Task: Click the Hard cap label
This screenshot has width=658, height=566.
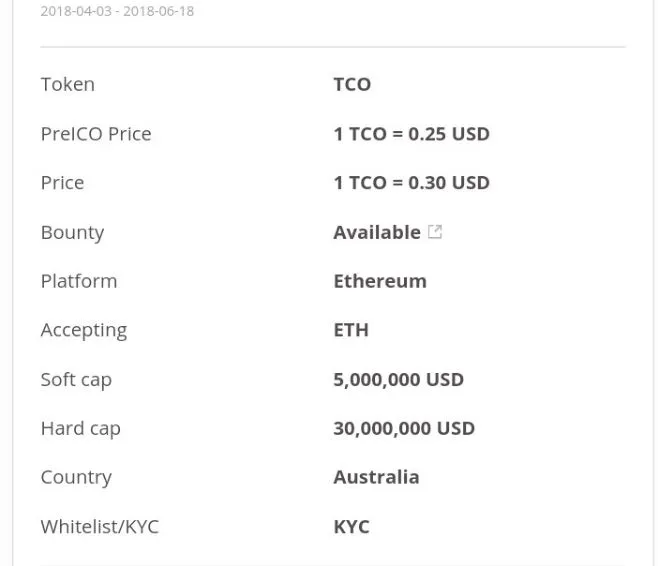Action: 81,429
